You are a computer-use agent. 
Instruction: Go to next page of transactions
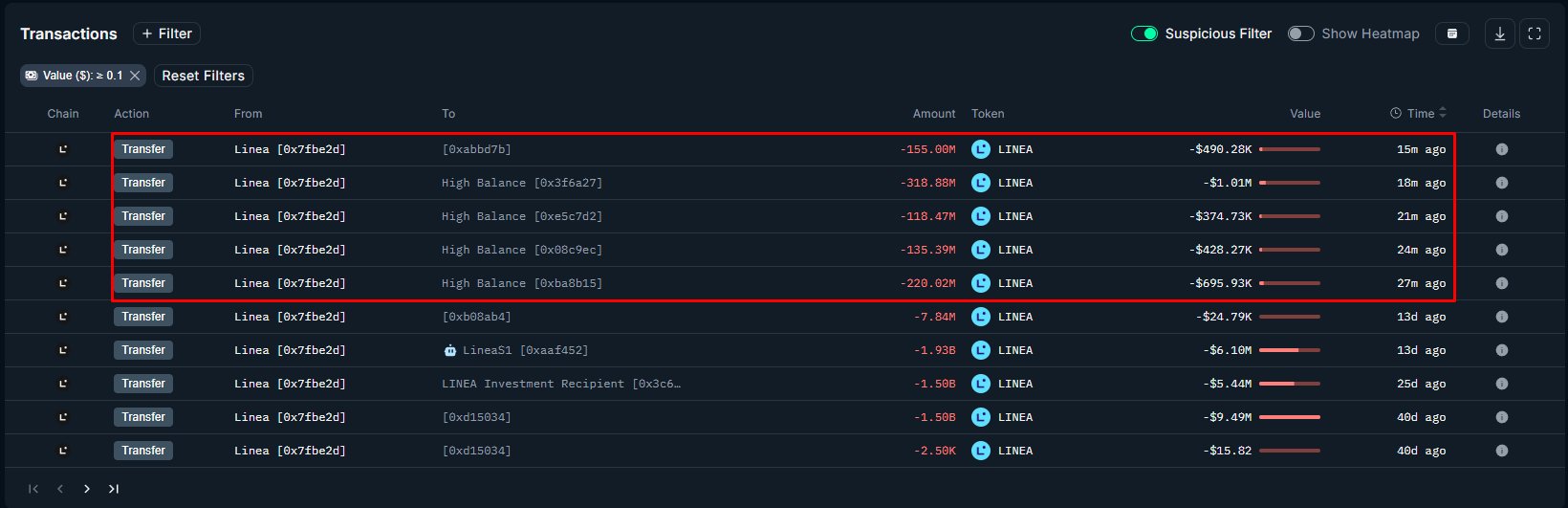pos(87,489)
